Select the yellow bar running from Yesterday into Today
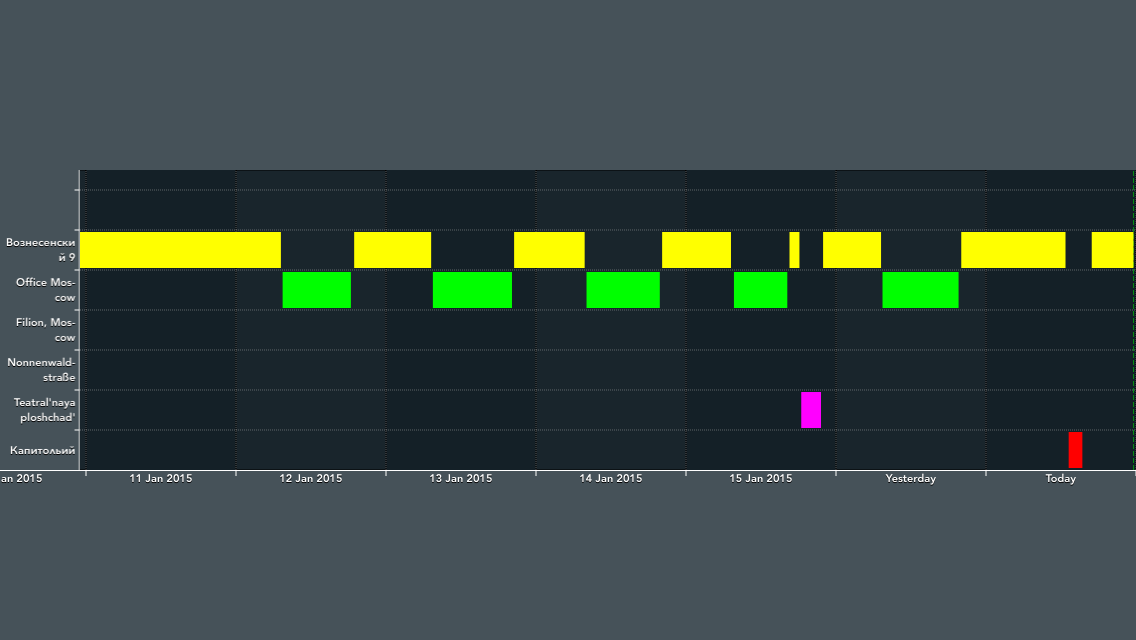This screenshot has height=640, width=1136. point(1014,250)
